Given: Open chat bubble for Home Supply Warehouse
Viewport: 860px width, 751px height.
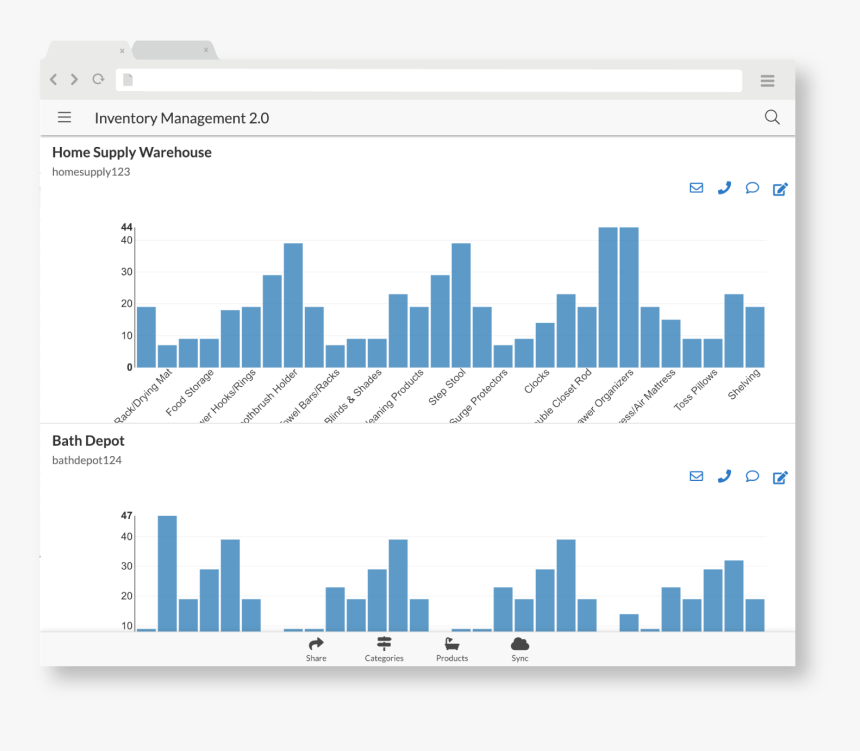Looking at the screenshot, I should point(752,188).
